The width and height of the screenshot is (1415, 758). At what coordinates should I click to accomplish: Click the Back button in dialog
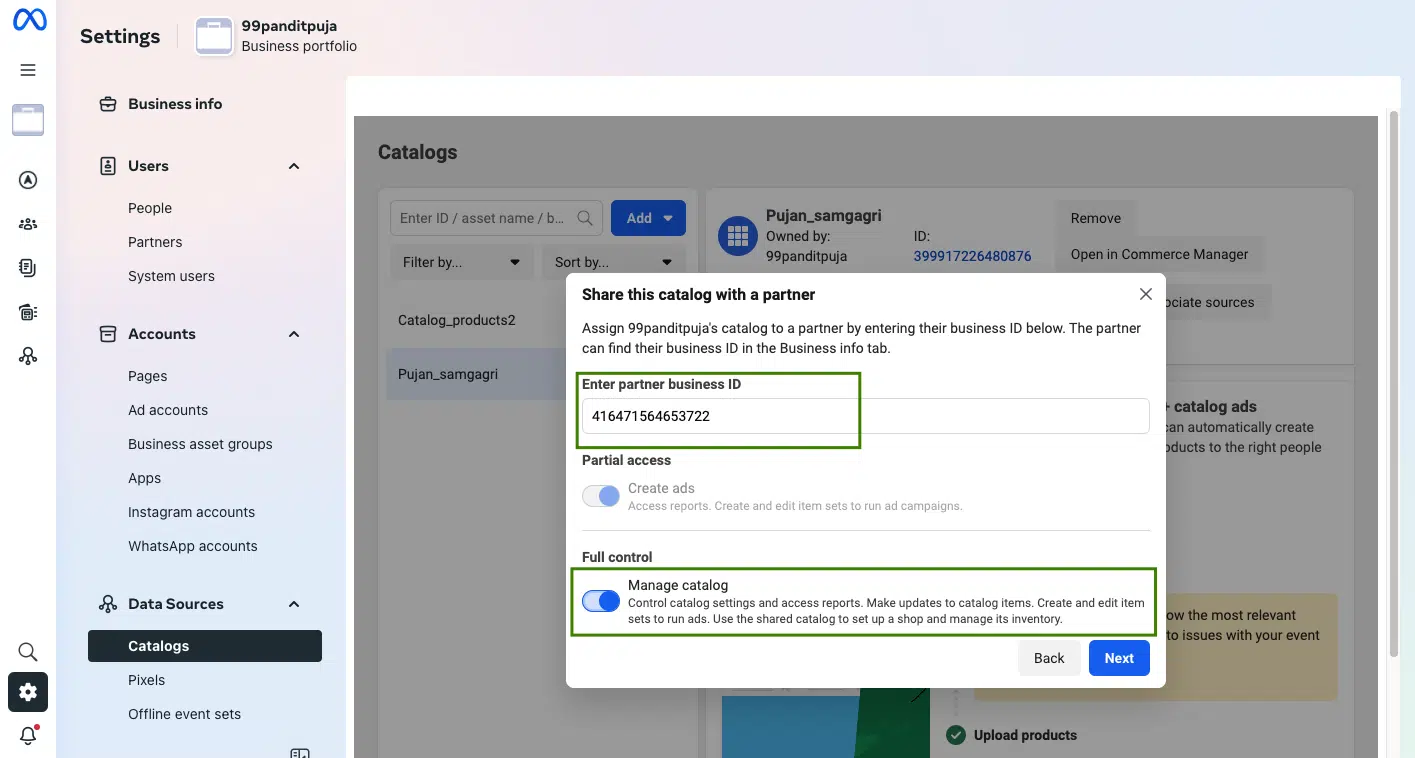coord(1049,658)
